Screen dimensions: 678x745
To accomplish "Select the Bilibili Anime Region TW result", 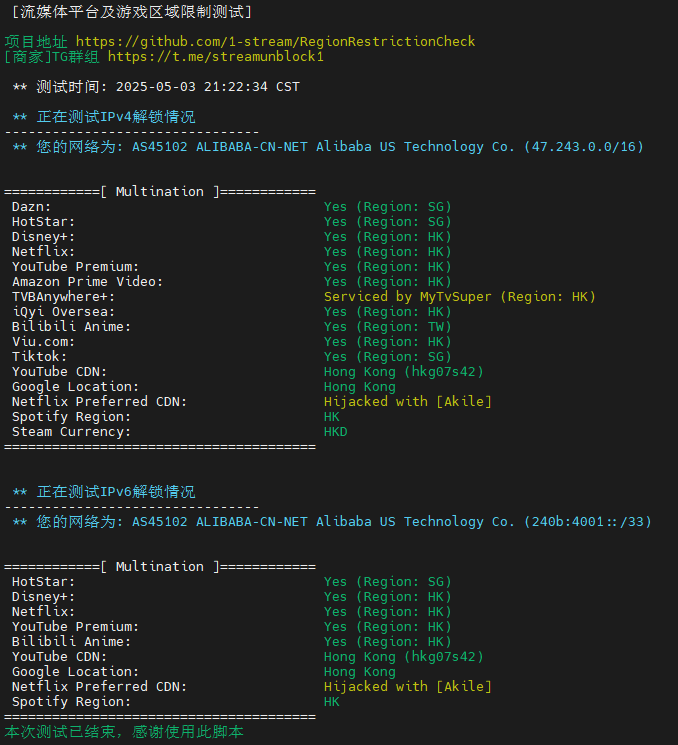I will (x=388, y=327).
